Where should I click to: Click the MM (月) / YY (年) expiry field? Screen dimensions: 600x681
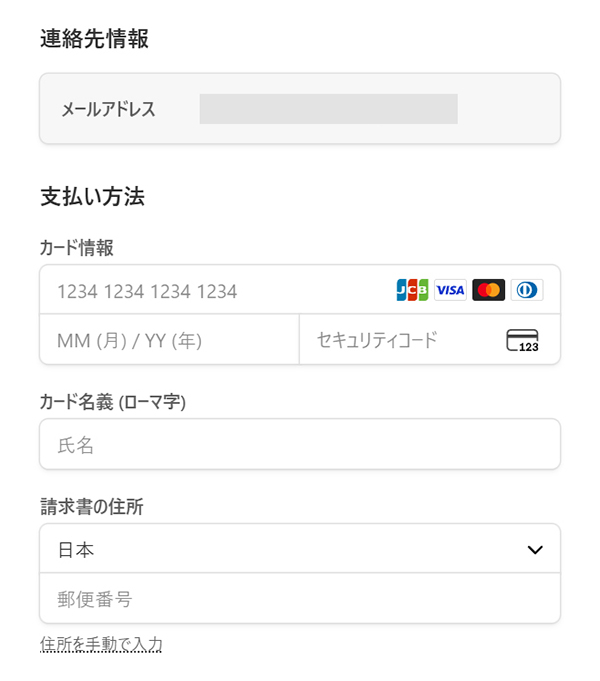click(x=168, y=341)
